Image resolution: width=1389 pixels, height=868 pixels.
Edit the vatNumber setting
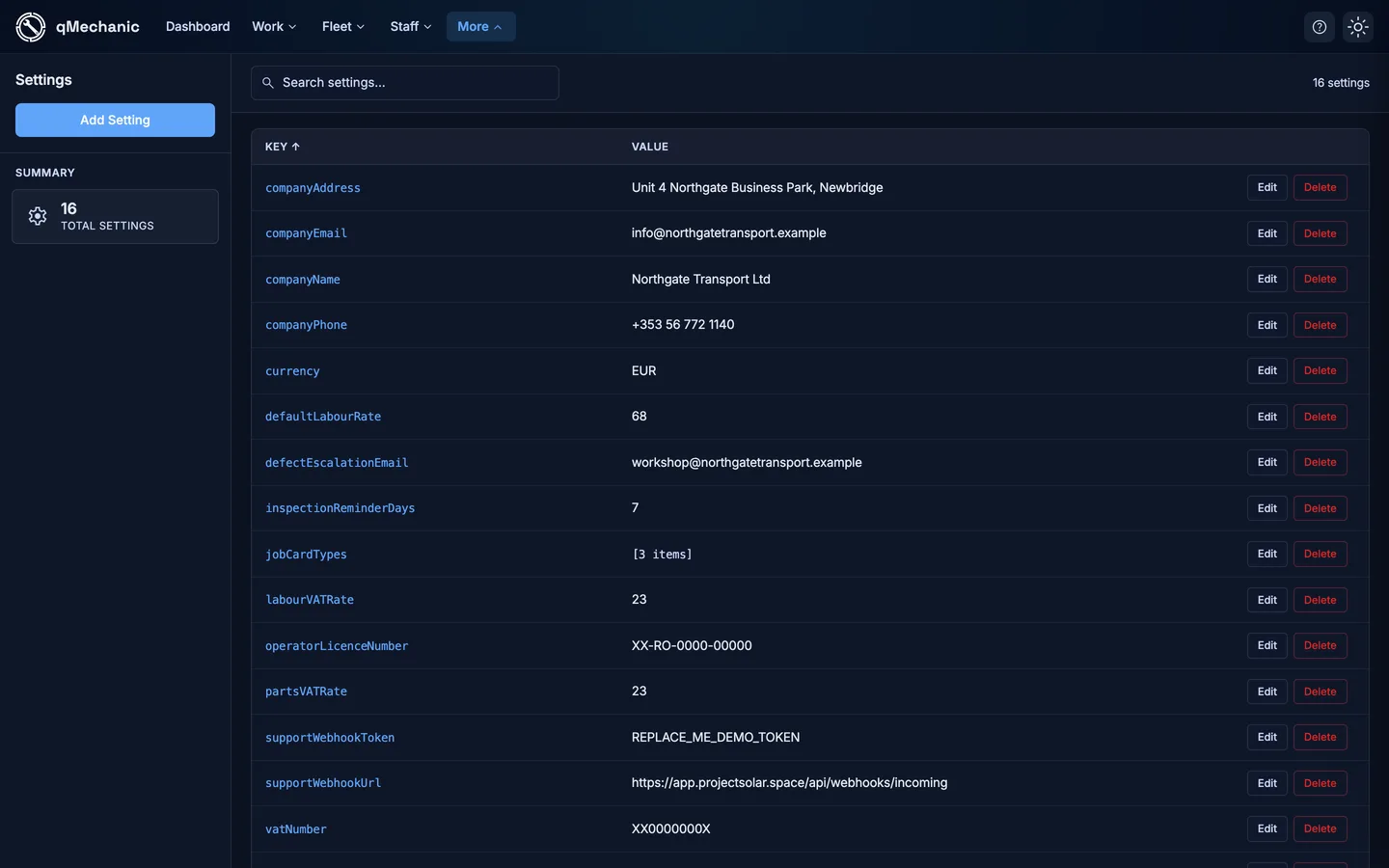click(x=1267, y=829)
